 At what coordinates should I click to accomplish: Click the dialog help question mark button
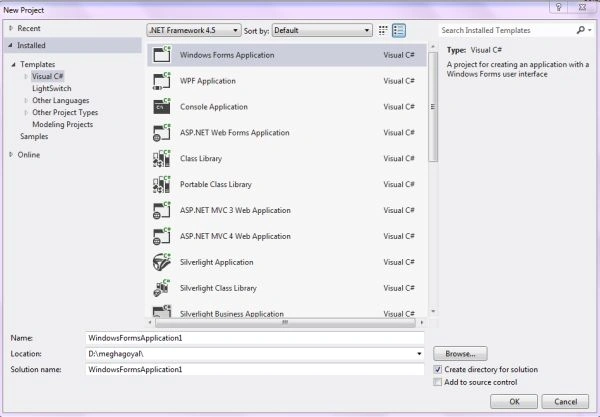click(558, 7)
